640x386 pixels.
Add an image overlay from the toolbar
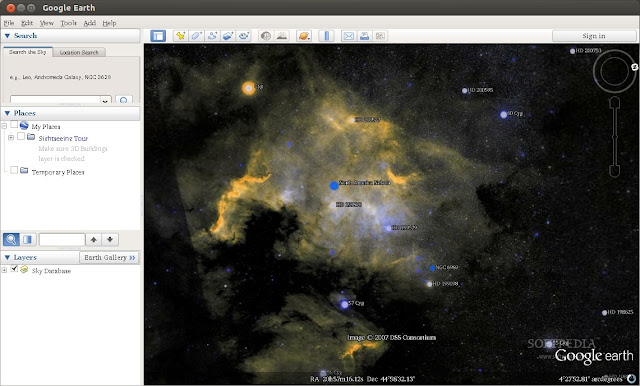(228, 36)
